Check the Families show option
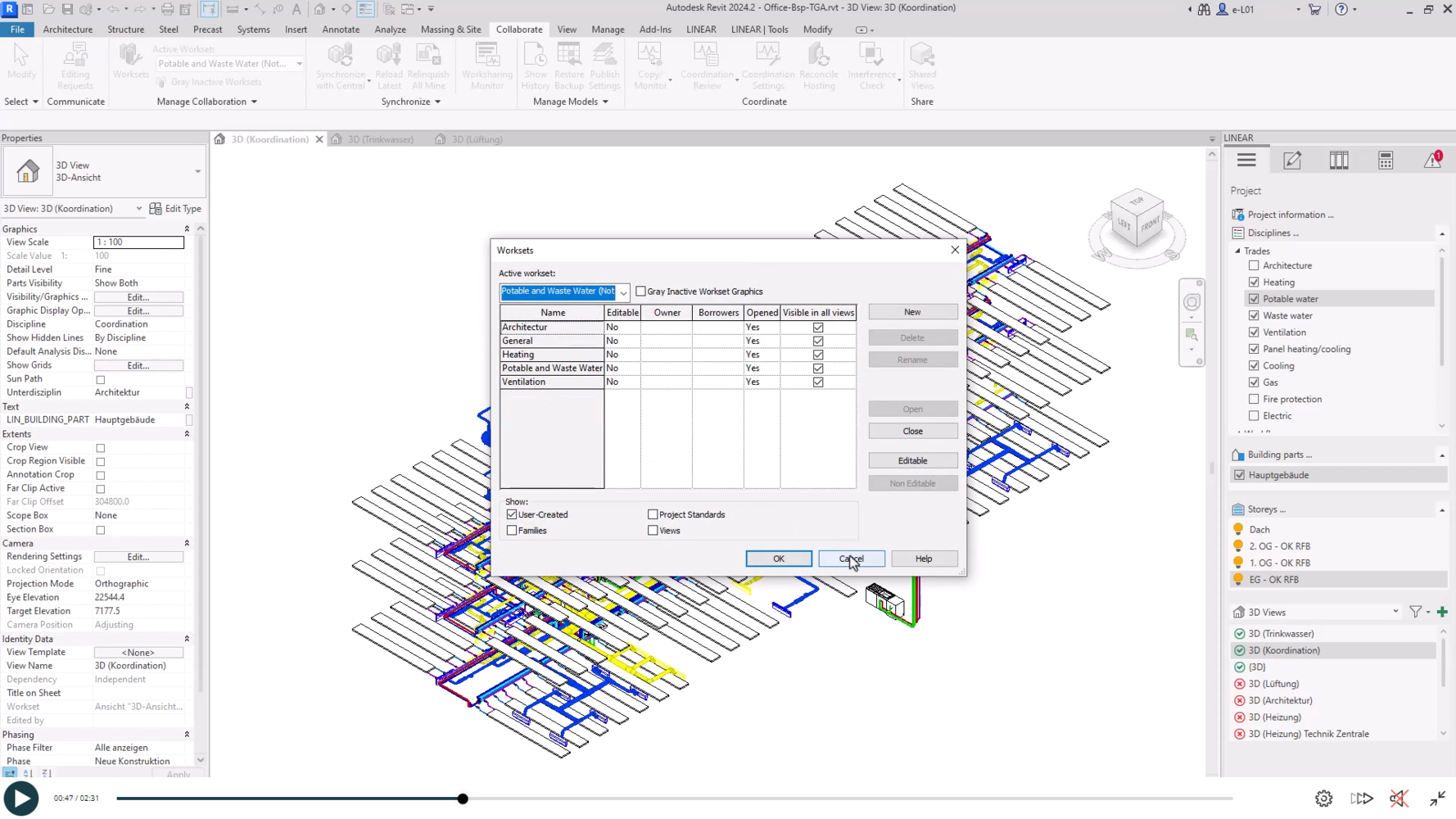The height and width of the screenshot is (819, 1456). coord(512,531)
